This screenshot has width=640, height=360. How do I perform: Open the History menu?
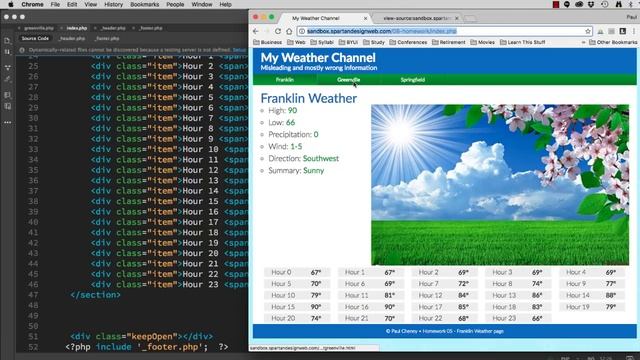point(113,4)
